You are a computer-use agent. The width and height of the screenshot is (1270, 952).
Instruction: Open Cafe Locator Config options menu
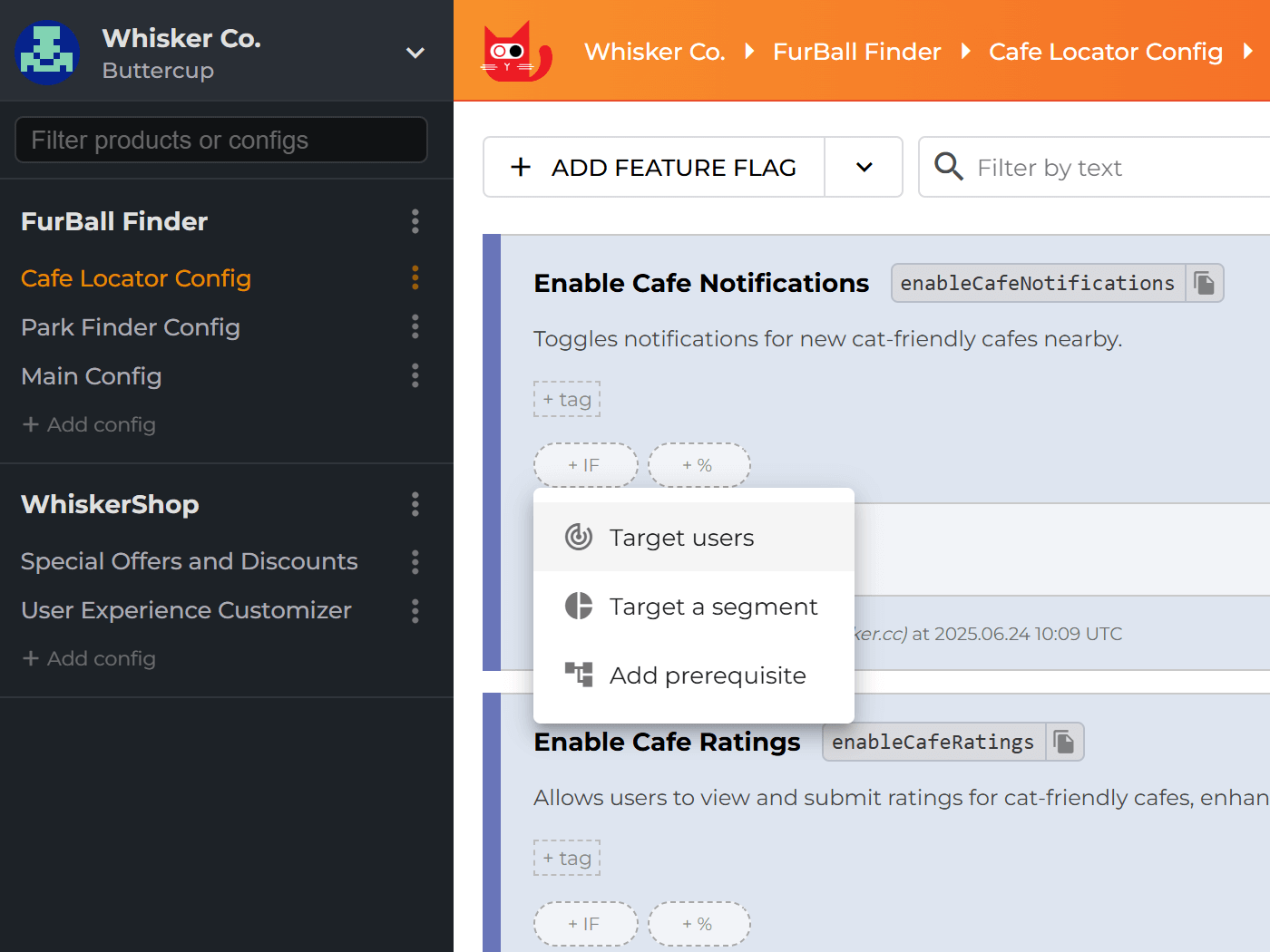pos(415,278)
